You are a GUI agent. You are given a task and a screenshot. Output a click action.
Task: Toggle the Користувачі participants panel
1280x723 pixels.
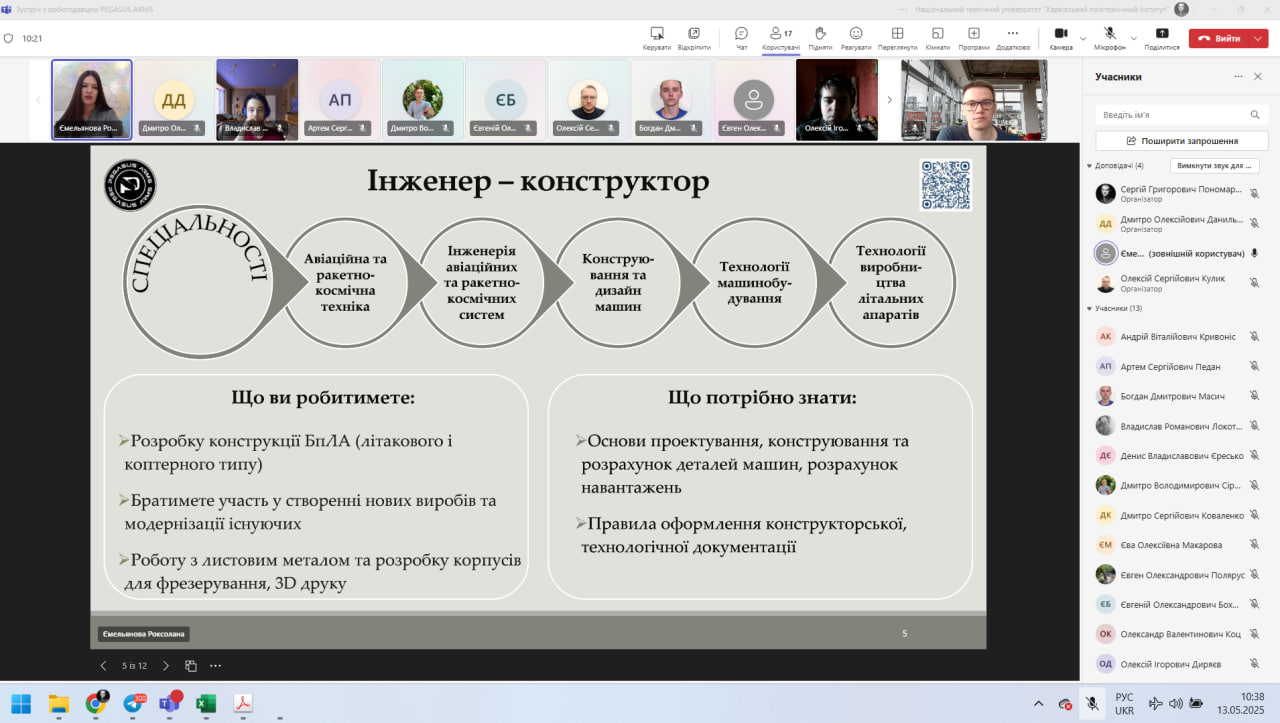coord(781,38)
